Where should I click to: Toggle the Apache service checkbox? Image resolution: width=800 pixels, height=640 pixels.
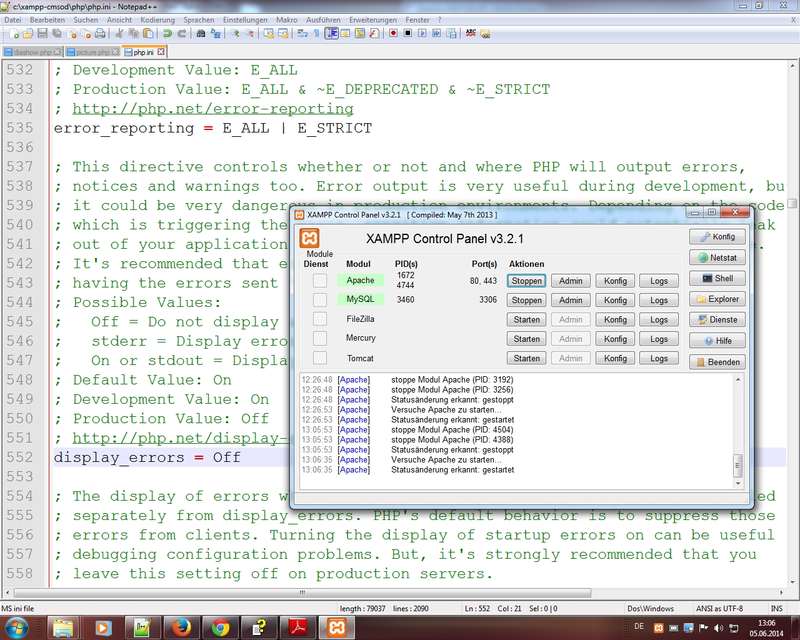click(320, 281)
